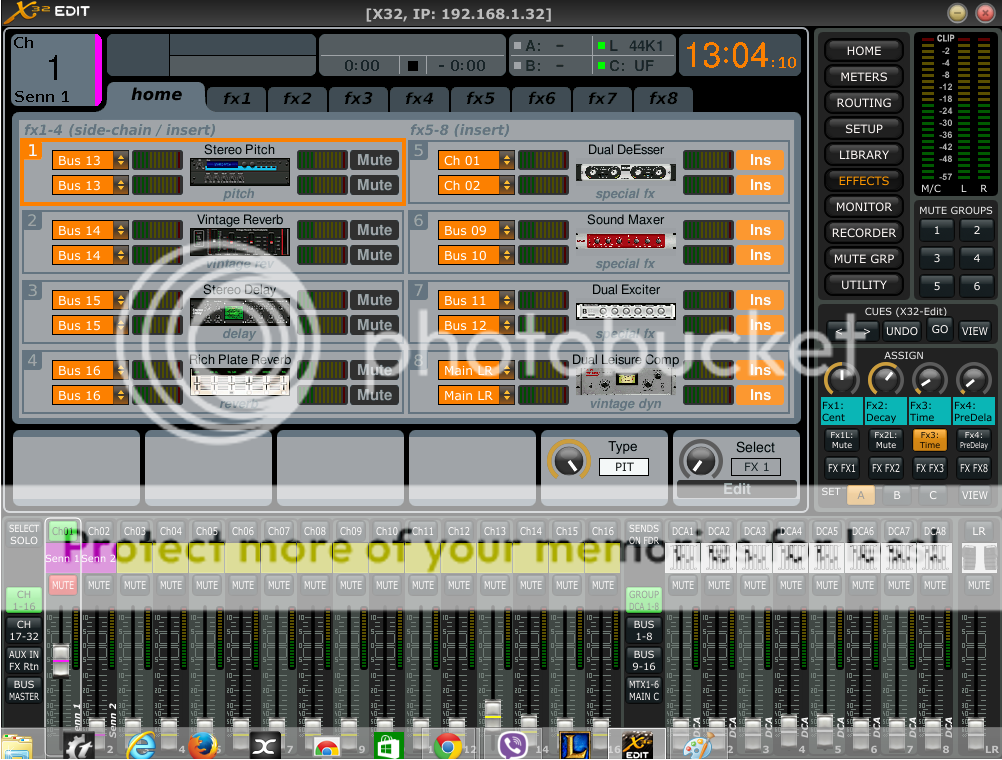Switch to the fx3 tab

click(x=358, y=99)
